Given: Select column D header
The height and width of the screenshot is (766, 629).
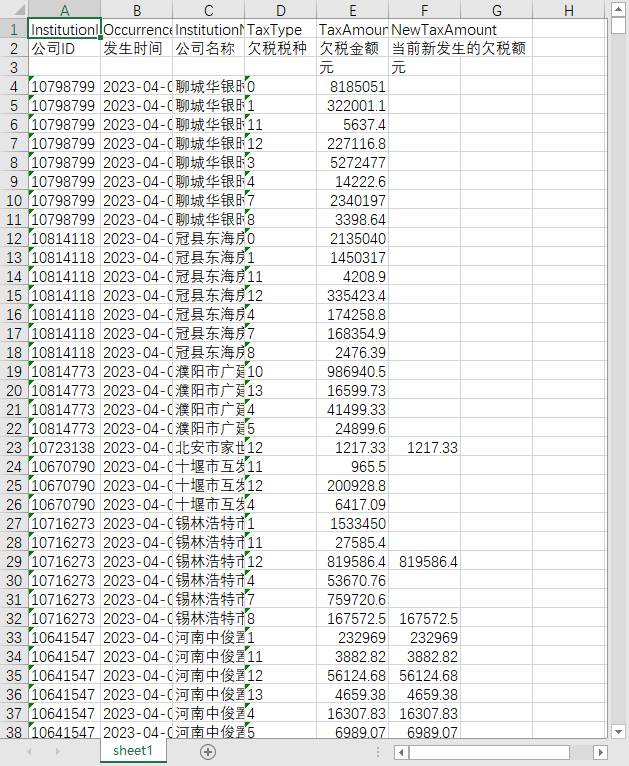Looking at the screenshot, I should pyautogui.click(x=280, y=10).
